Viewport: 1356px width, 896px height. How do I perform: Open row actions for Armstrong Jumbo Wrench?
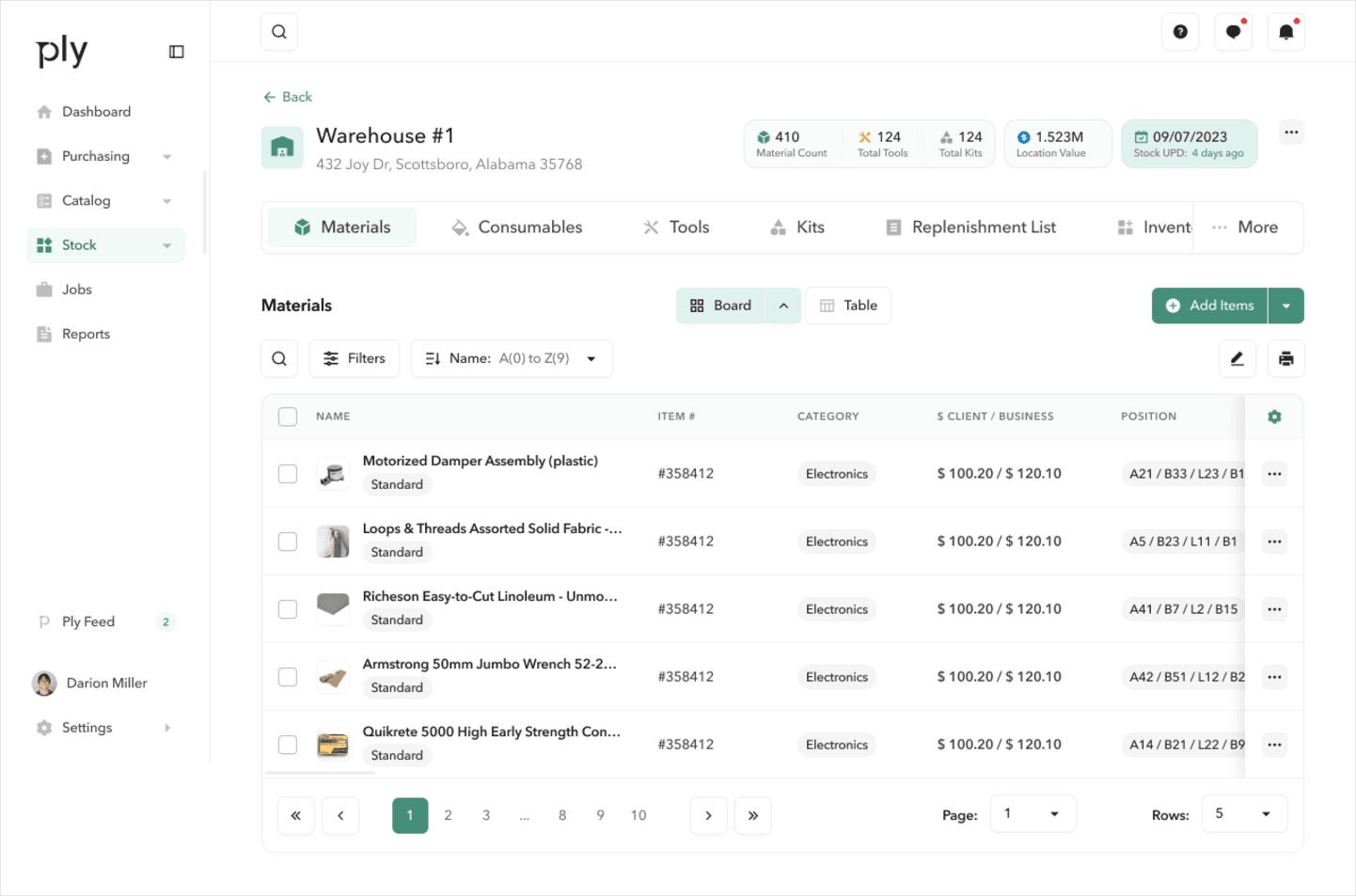point(1274,677)
